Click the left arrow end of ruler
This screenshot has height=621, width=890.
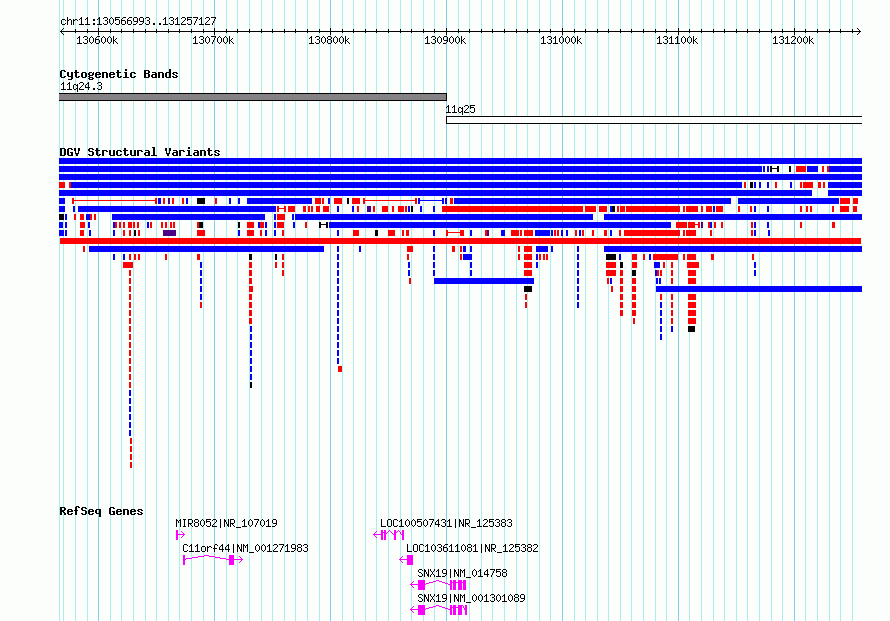62,32
